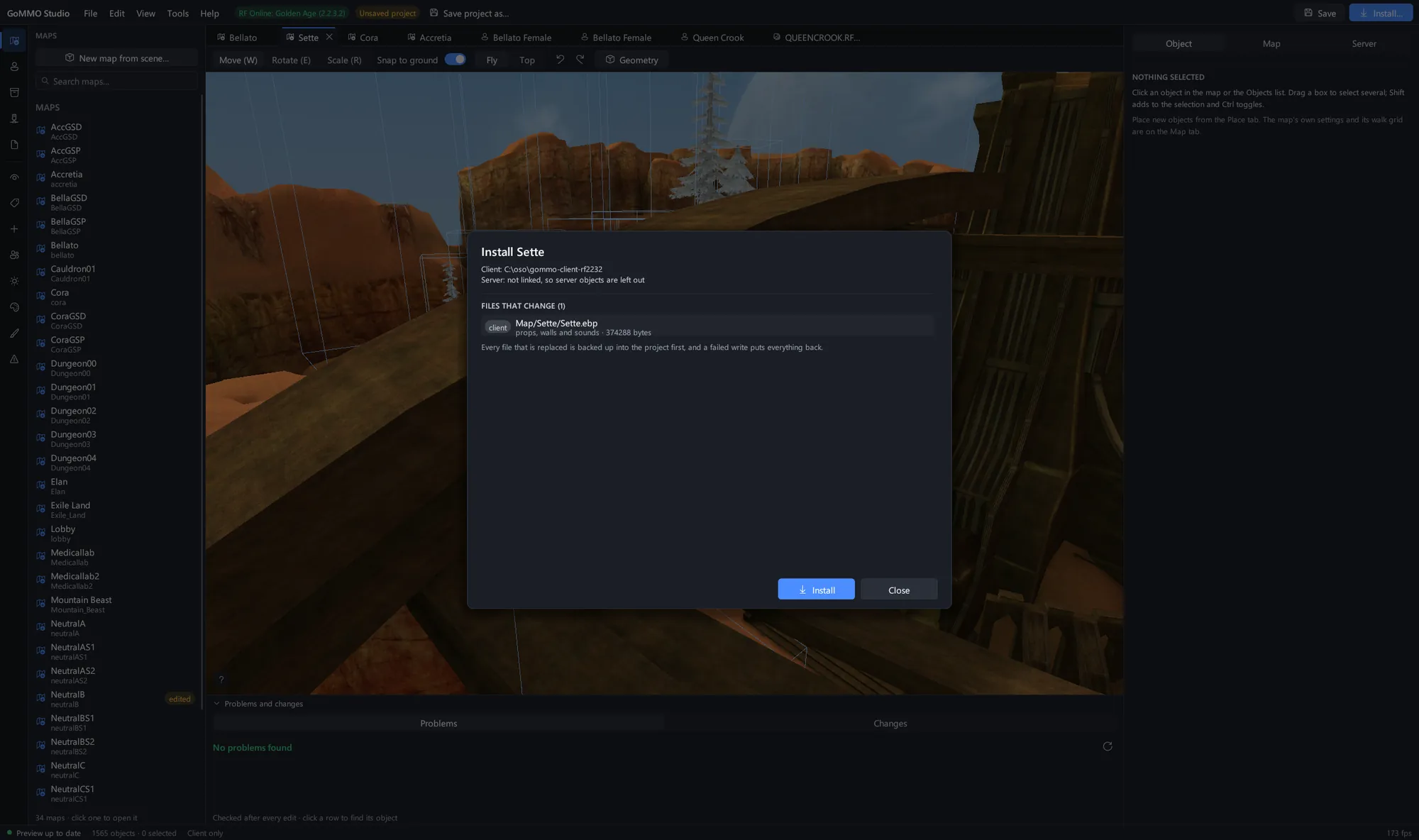1419x840 pixels.
Task: Click the plus sidebar icon
Action: click(14, 229)
